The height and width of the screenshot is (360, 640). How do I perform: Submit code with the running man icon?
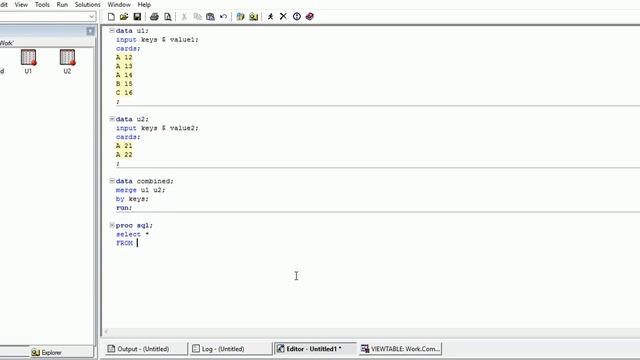[x=270, y=17]
